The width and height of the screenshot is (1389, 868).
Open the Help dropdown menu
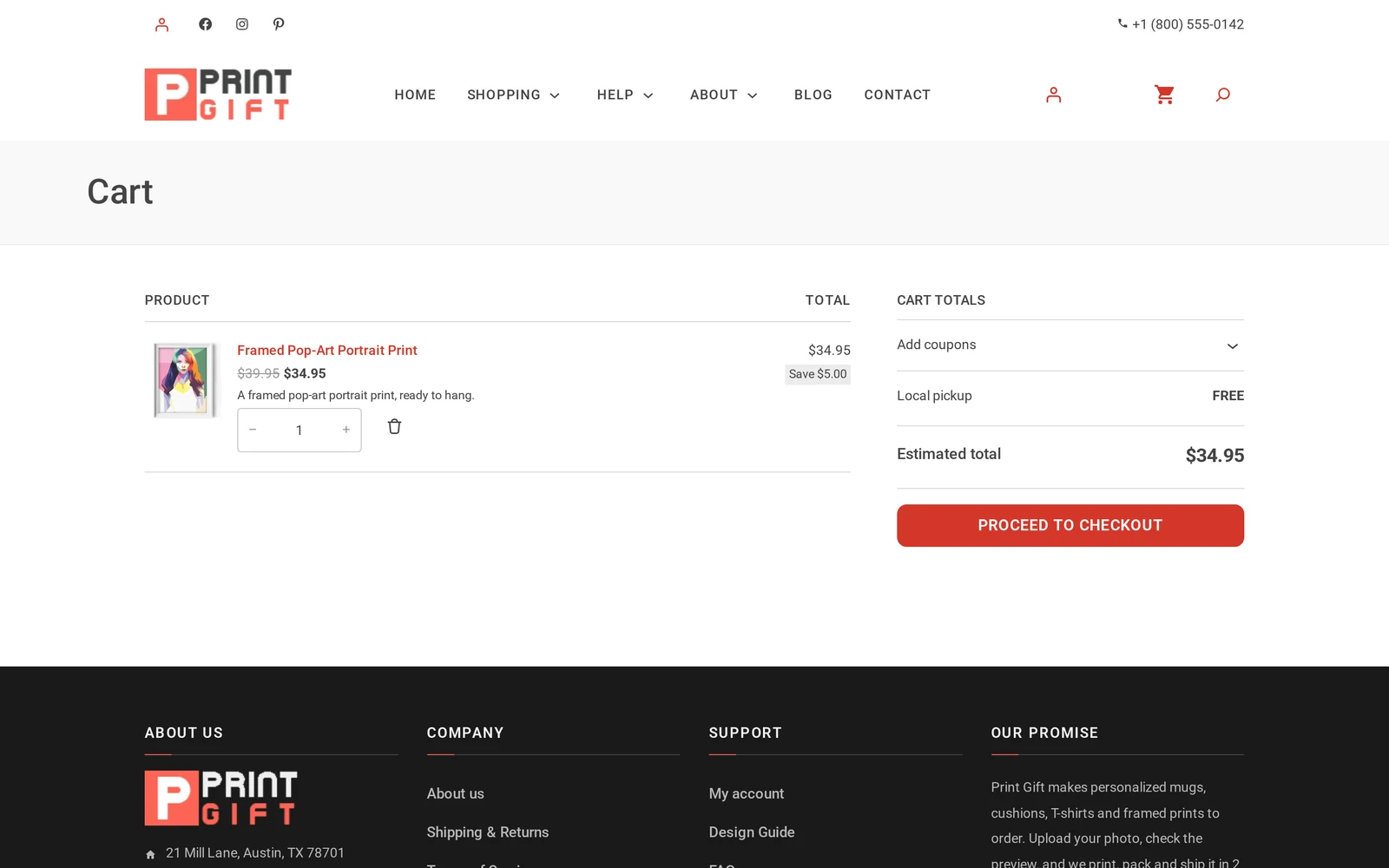point(625,95)
